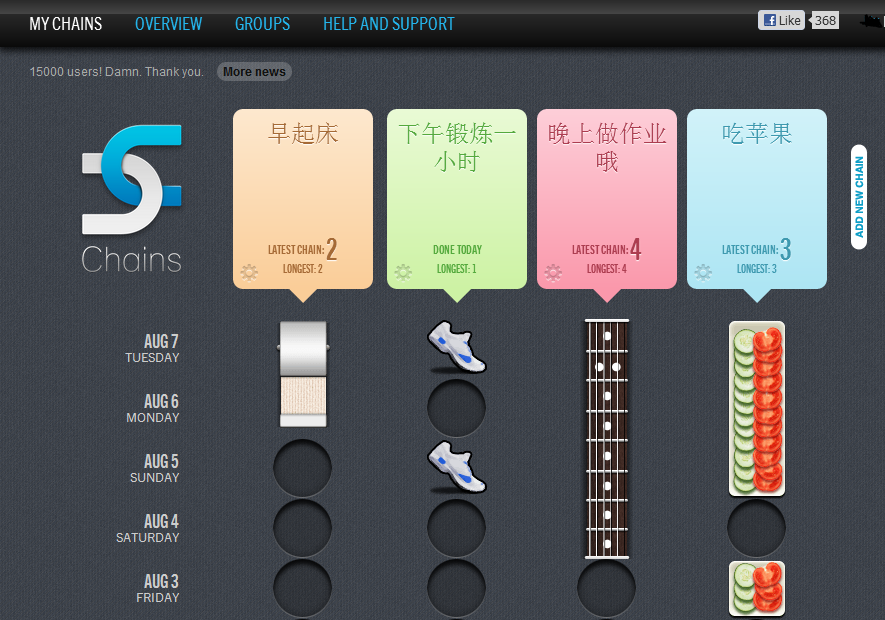Click the AUG 7 TUESDAY date label
885x620 pixels.
coord(152,348)
